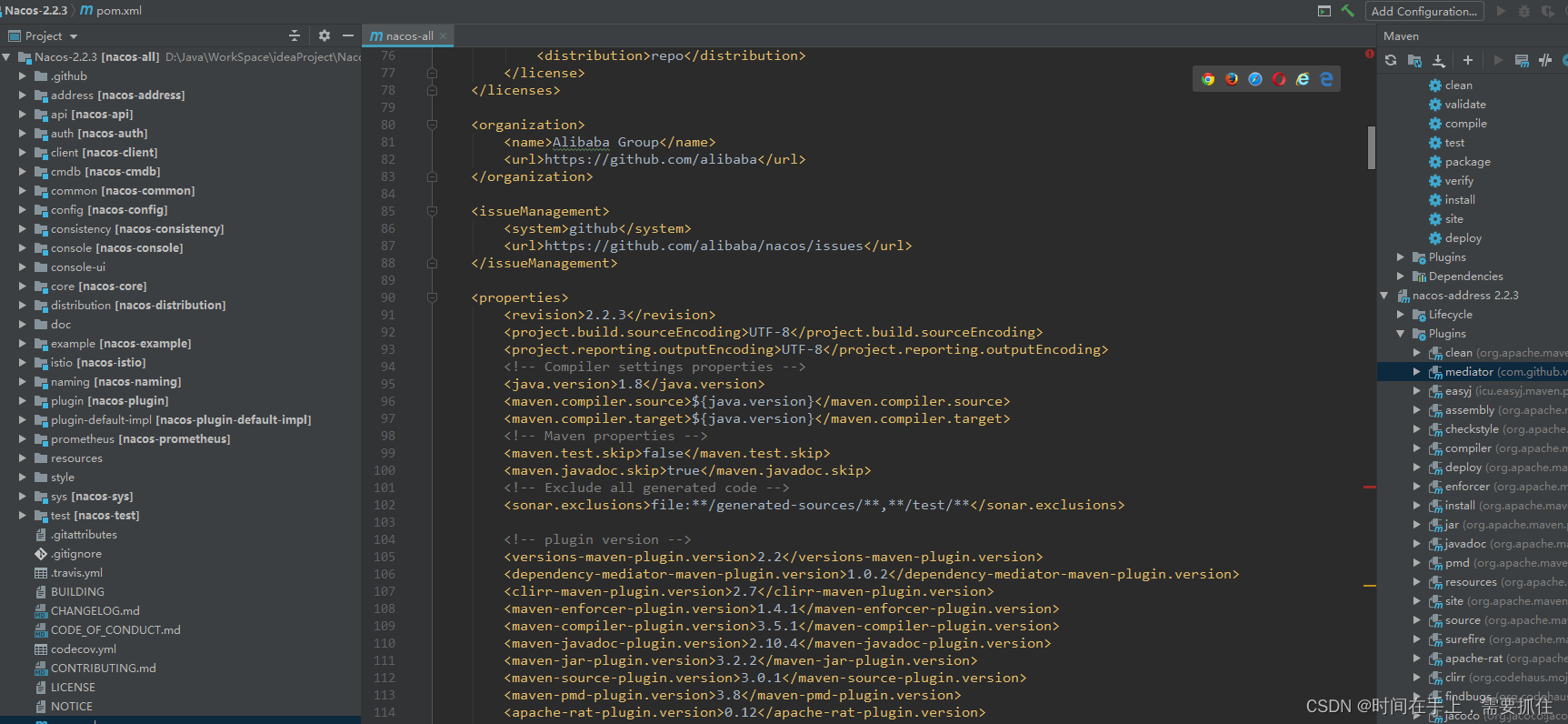Click pom.xml breadcrumb in navigation bar

111,11
